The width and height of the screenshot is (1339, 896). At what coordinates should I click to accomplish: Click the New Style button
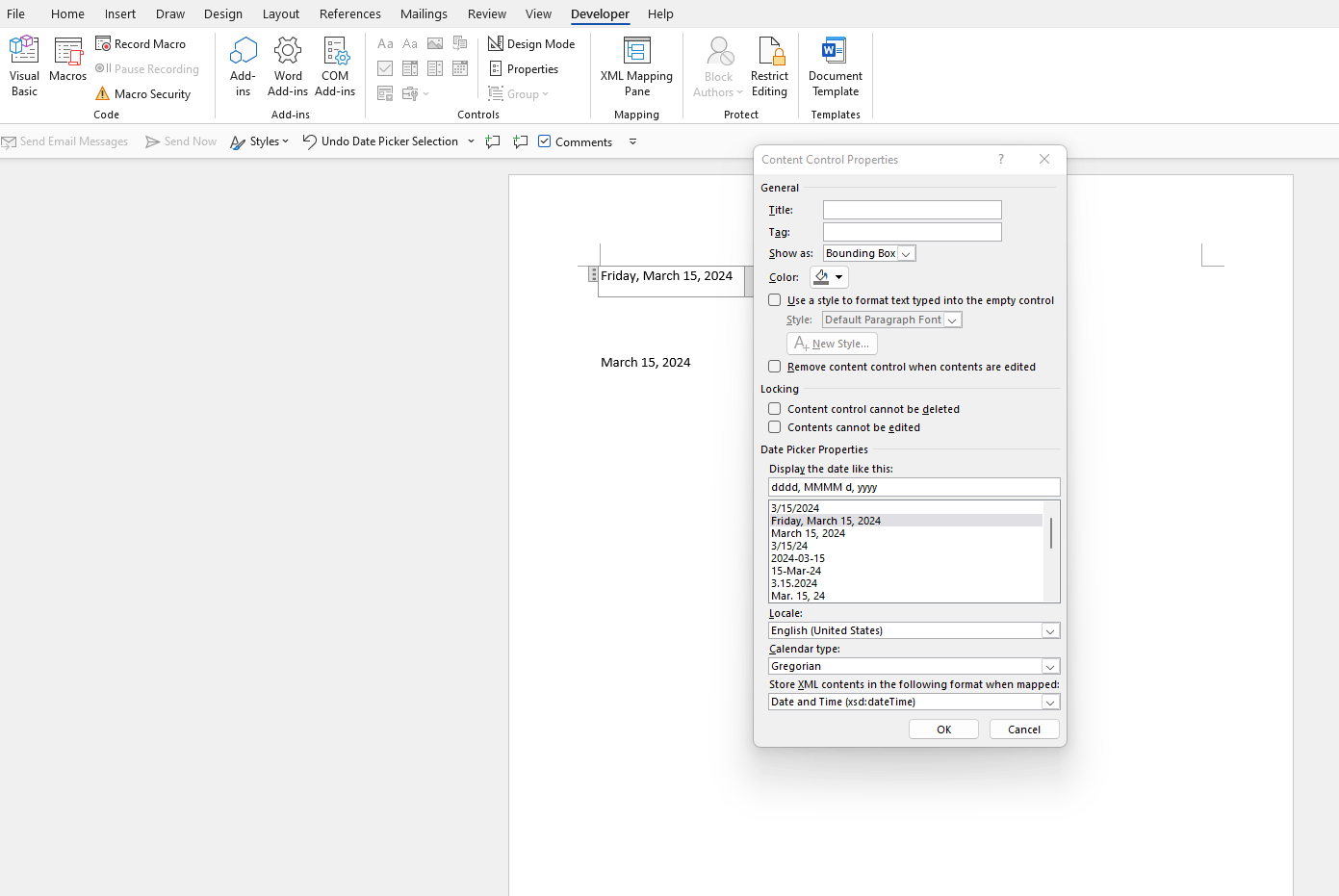point(831,343)
